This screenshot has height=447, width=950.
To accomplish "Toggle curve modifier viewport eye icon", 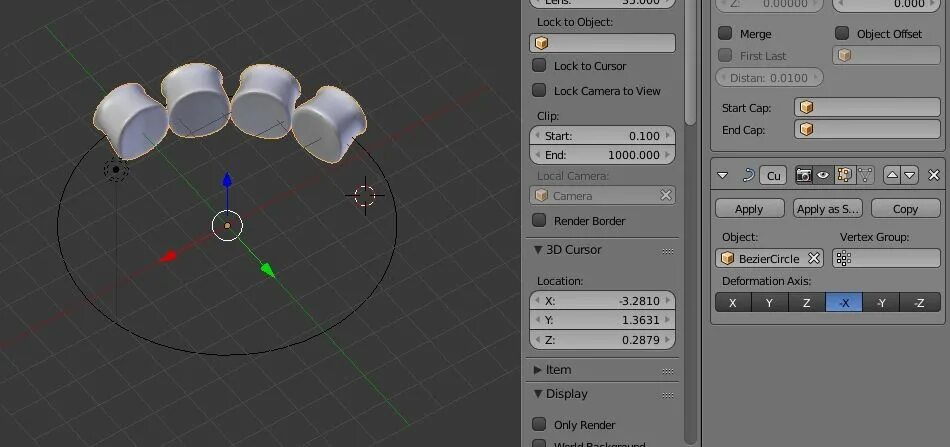I will point(823,176).
